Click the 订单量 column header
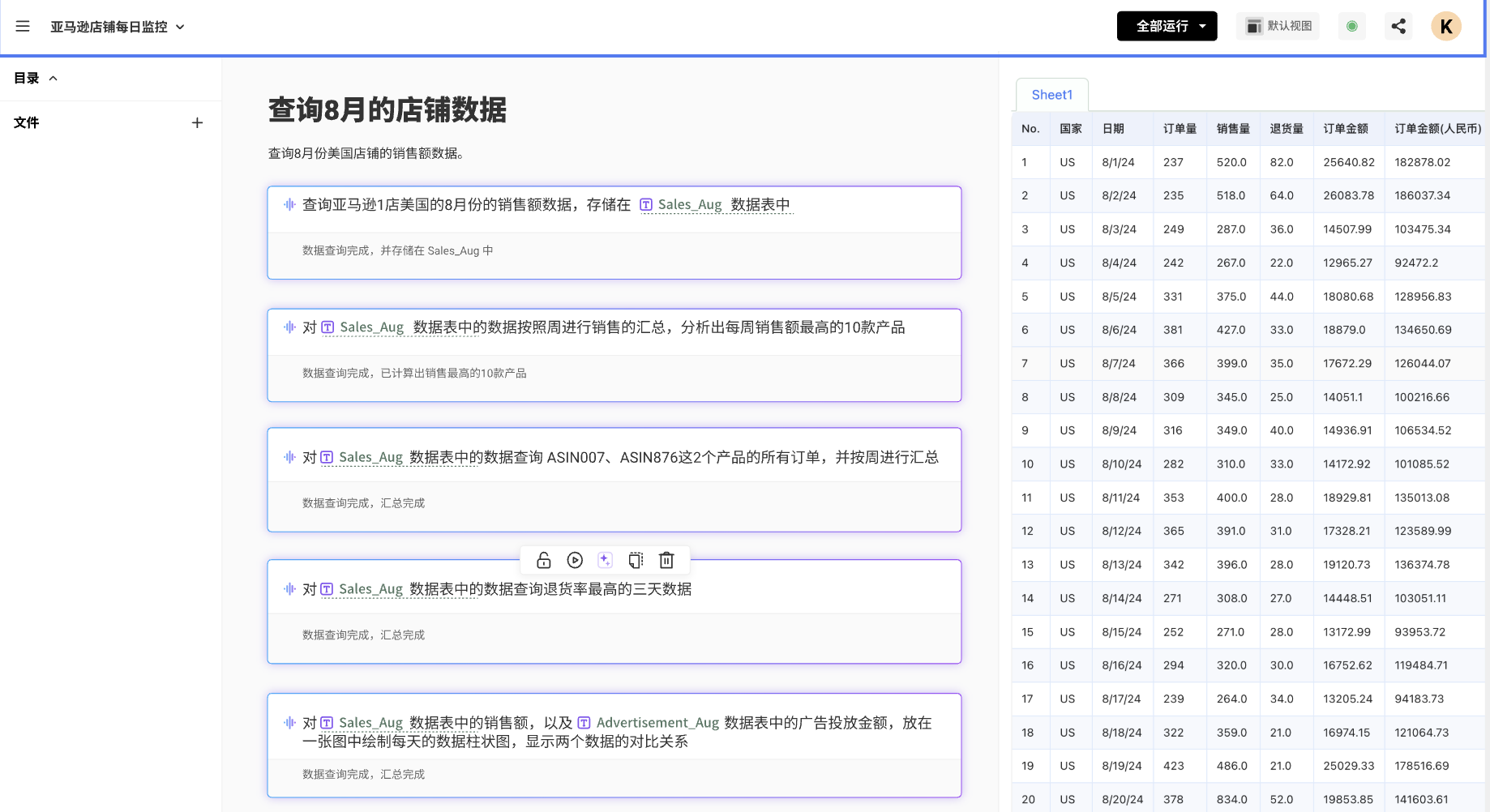This screenshot has height=812, width=1490. (1180, 129)
